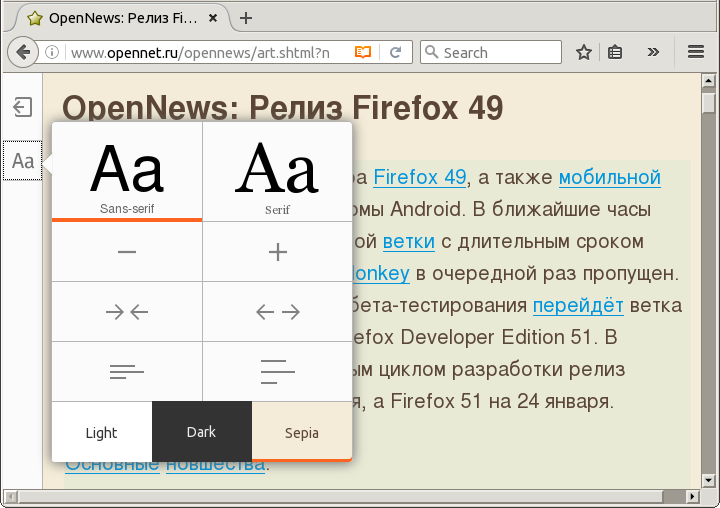The image size is (720, 508).
Task: Click the text Developer Edition 51
Action: (x=496, y=337)
